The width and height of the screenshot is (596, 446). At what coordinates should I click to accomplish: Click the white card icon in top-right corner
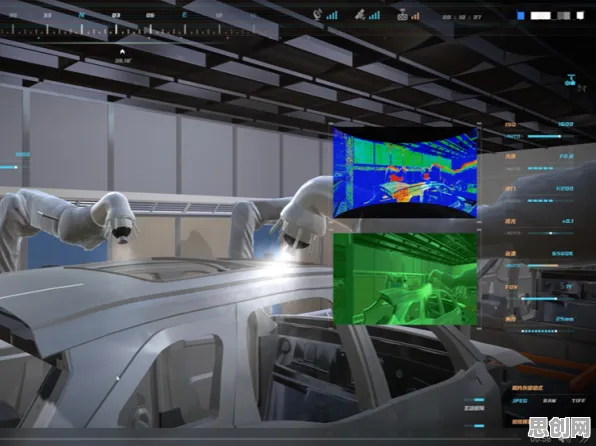[x=580, y=15]
